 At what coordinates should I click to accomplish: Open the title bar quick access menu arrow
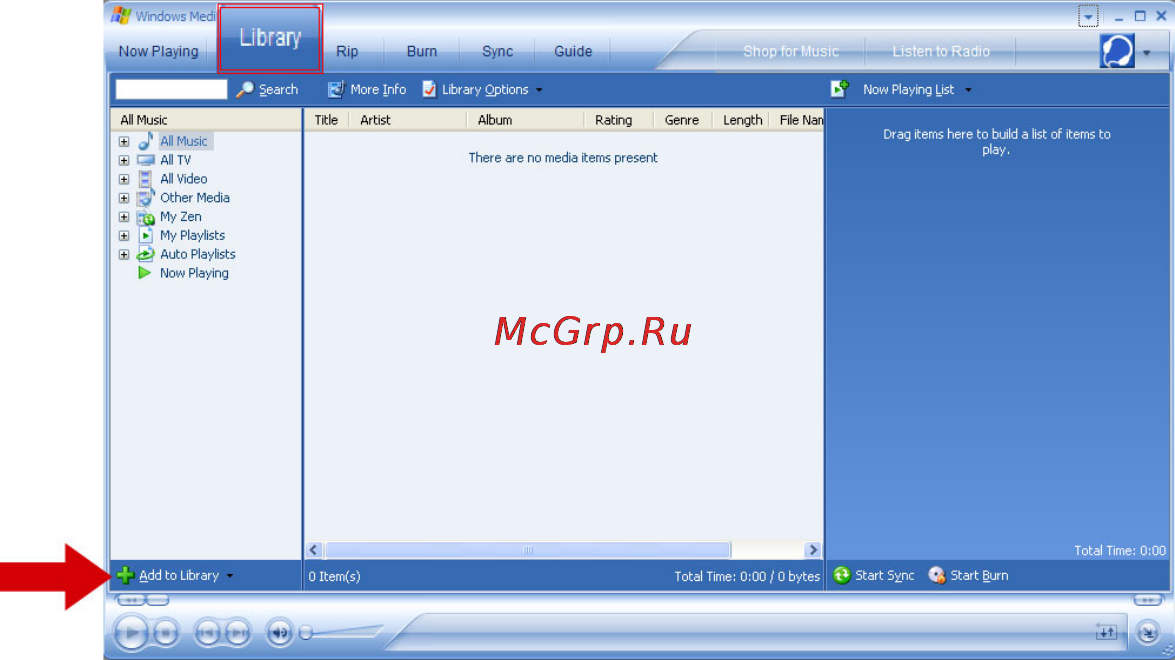pos(1088,16)
